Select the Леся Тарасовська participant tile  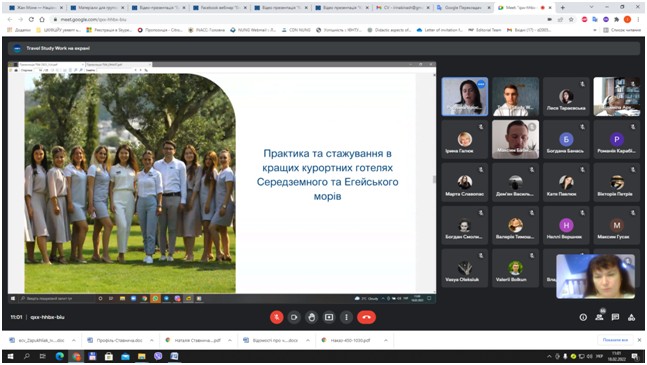[x=566, y=97]
